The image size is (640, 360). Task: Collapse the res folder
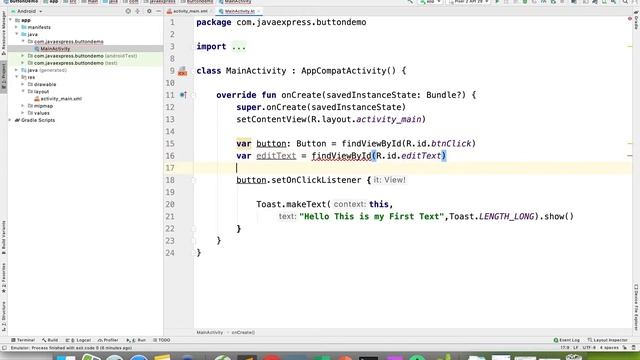coord(17,77)
